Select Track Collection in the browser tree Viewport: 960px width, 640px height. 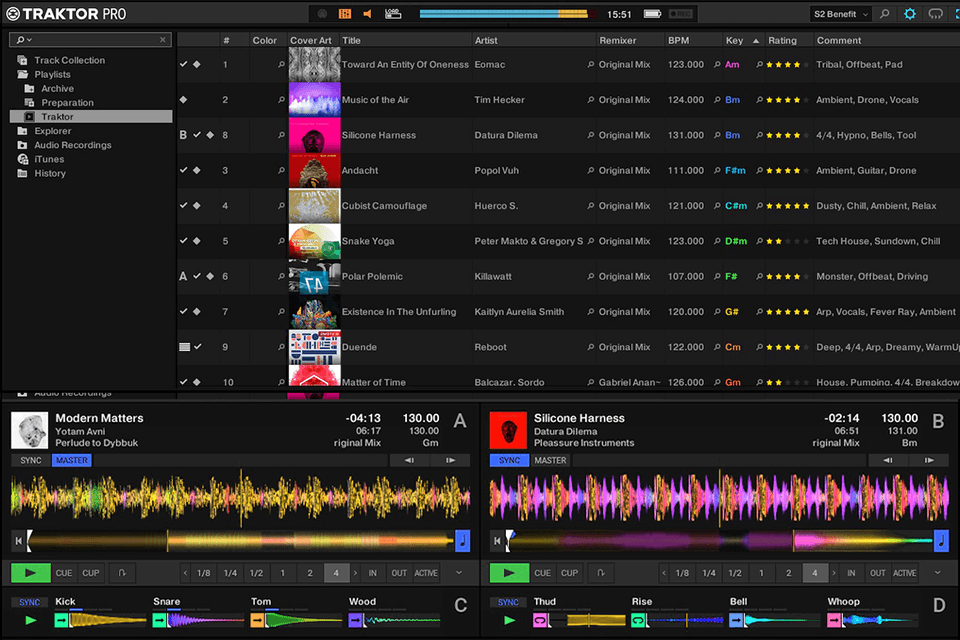69,60
